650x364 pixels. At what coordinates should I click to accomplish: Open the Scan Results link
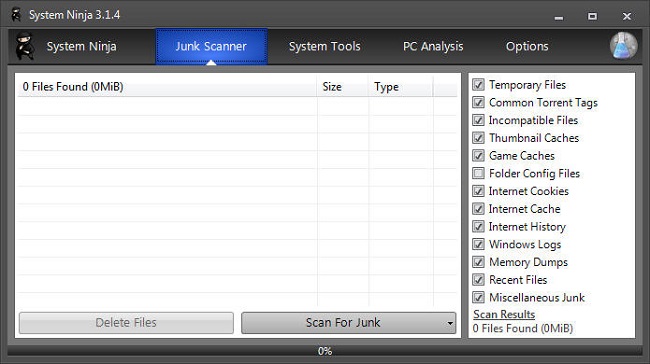[x=504, y=314]
